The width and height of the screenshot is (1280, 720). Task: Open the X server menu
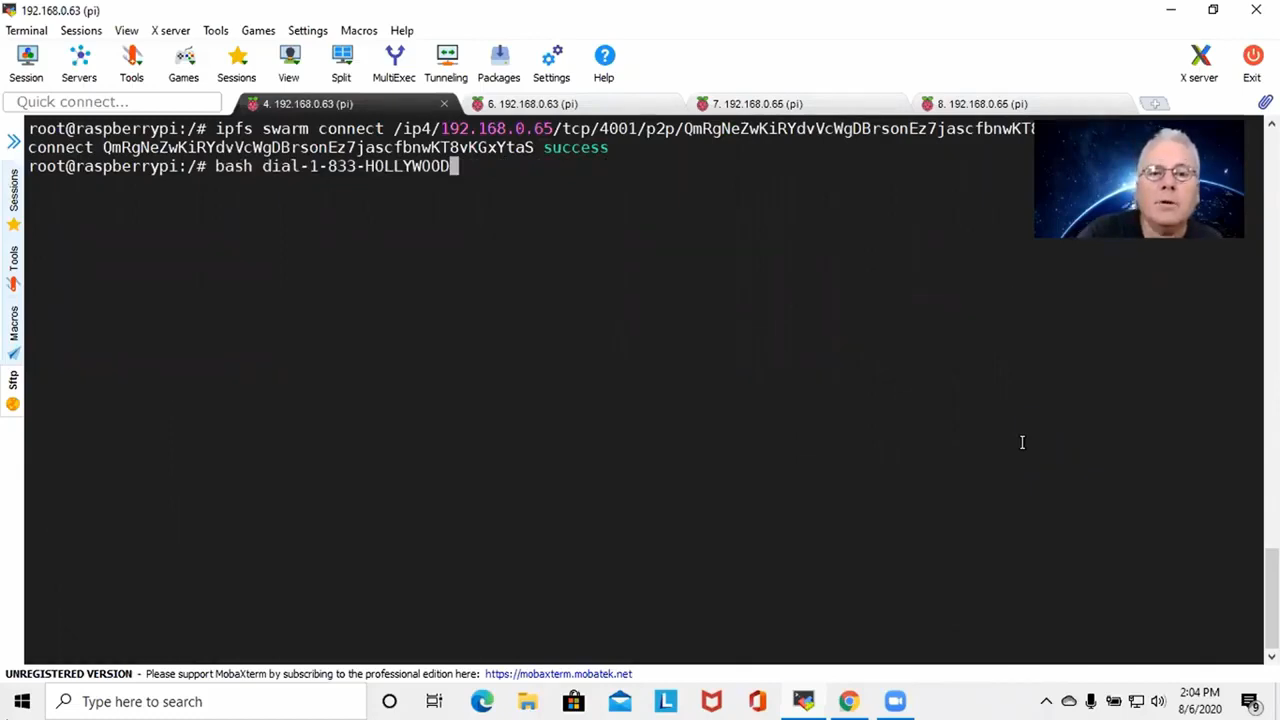(171, 30)
